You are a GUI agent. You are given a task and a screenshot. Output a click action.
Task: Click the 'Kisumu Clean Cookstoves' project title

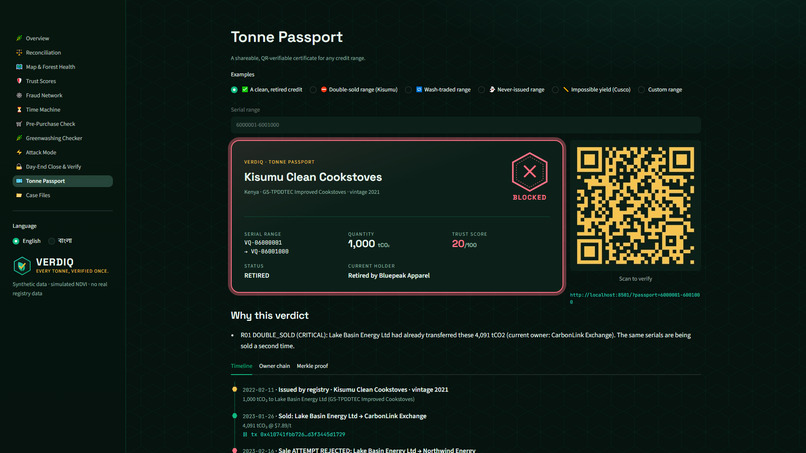point(313,177)
